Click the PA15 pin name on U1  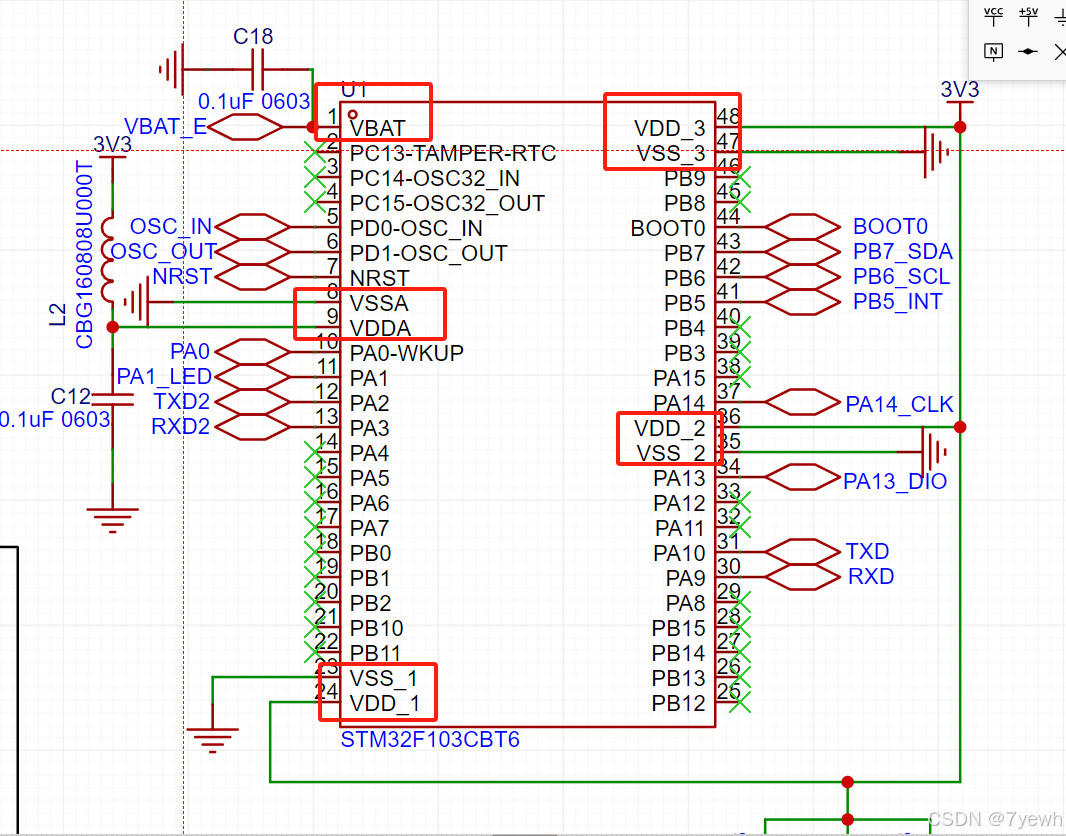680,379
